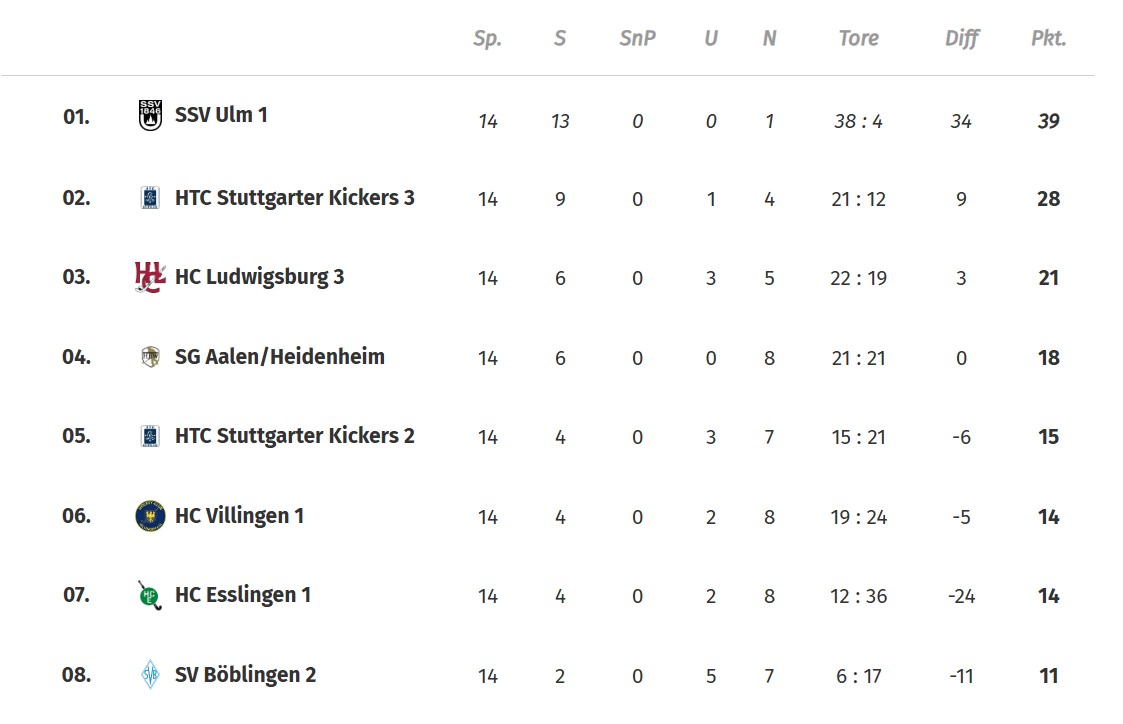Image resolution: width=1123 pixels, height=724 pixels.
Task: Open the HC Ludwigsburg 3 team name
Action: click(x=259, y=277)
